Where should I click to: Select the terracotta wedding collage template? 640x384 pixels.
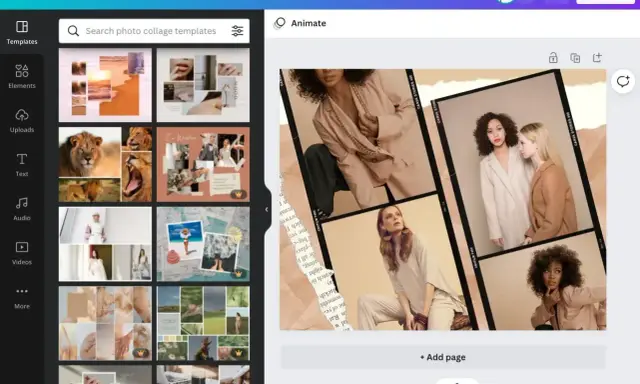coord(203,164)
